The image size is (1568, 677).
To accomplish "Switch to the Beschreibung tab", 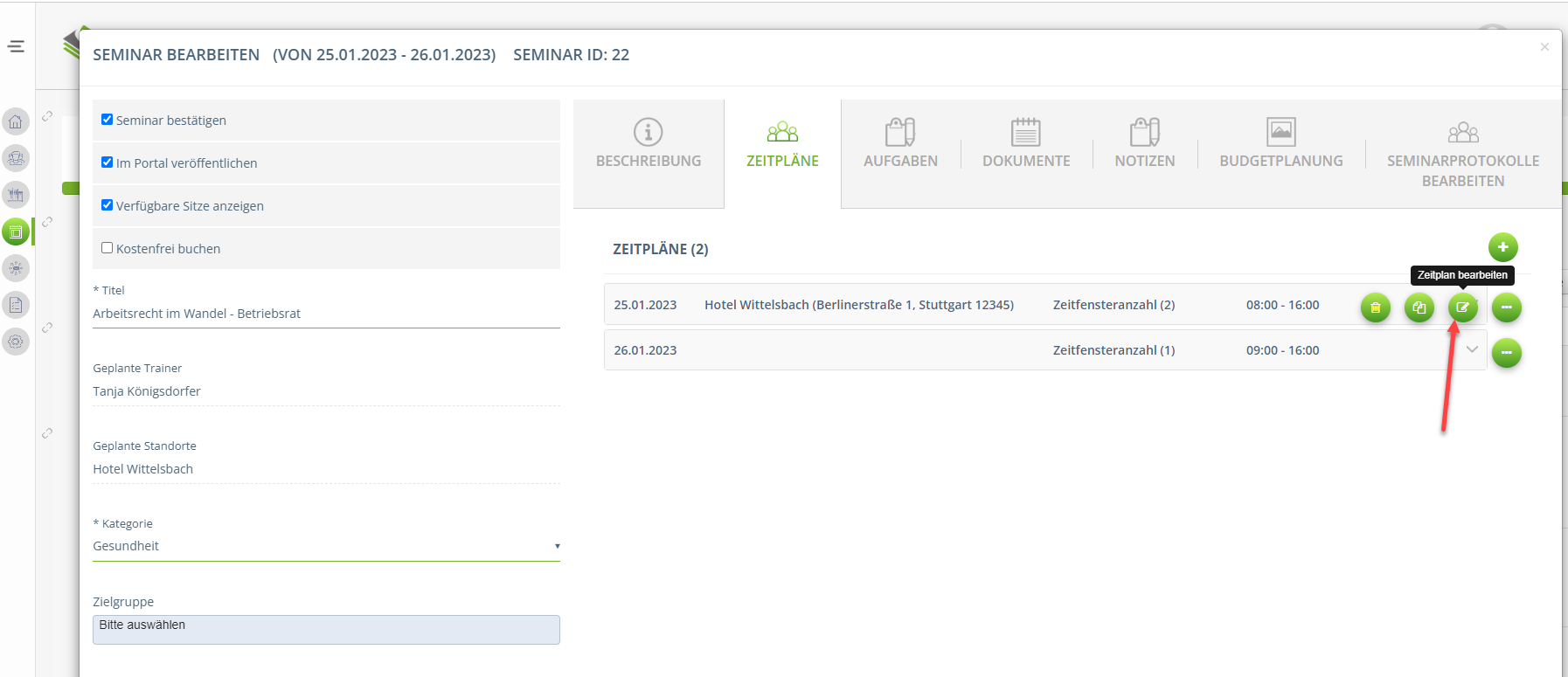I will click(649, 145).
